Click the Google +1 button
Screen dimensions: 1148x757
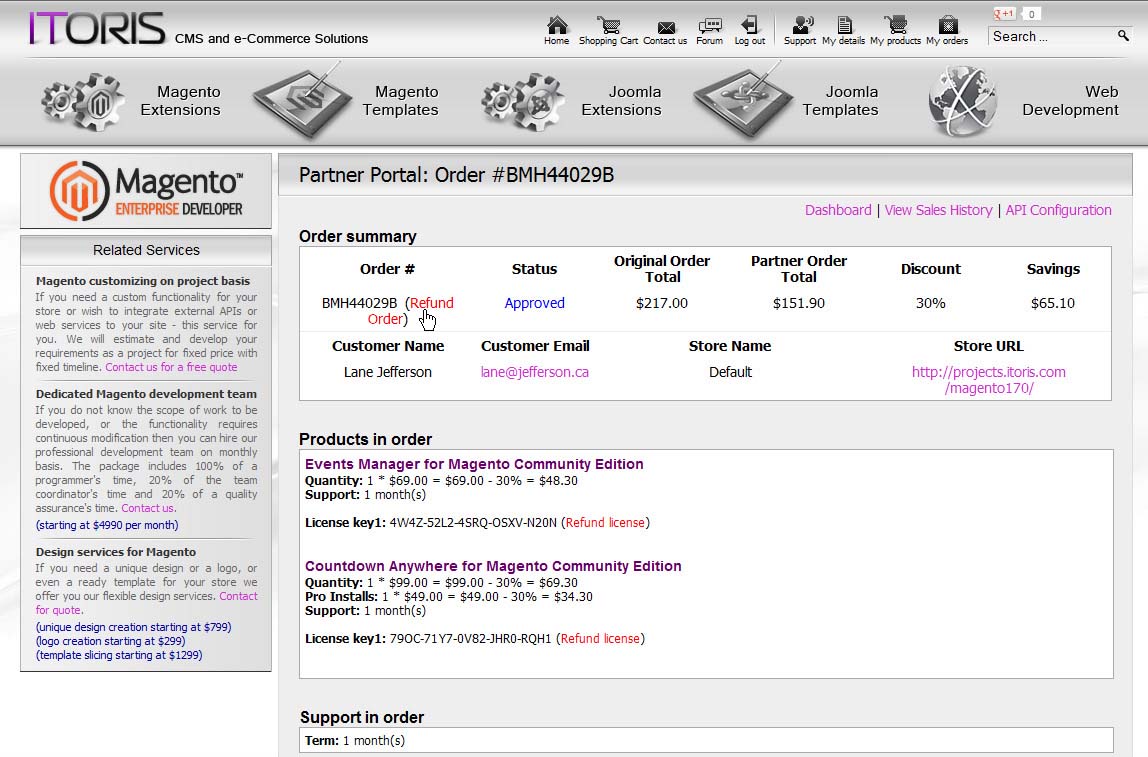1004,14
